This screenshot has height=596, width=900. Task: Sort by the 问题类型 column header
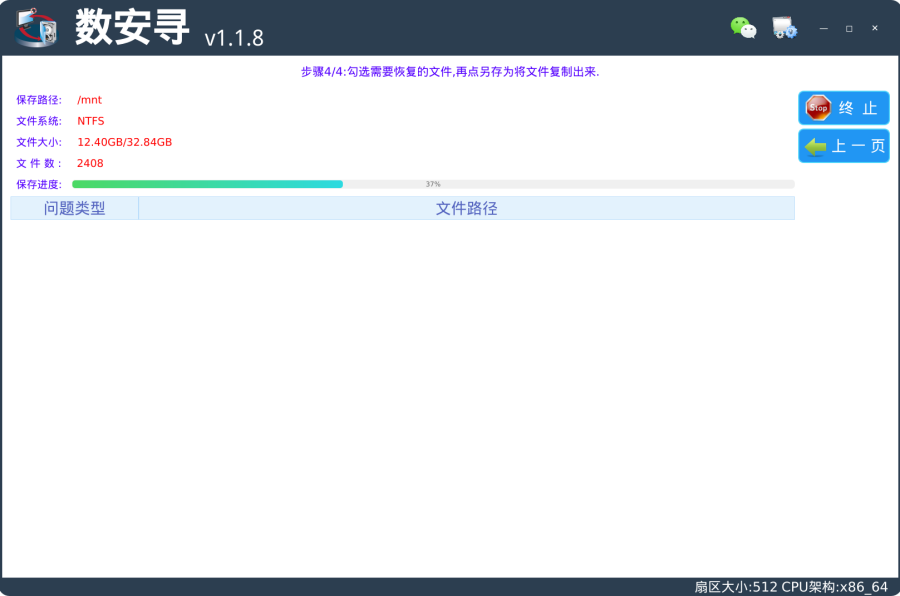click(x=74, y=208)
